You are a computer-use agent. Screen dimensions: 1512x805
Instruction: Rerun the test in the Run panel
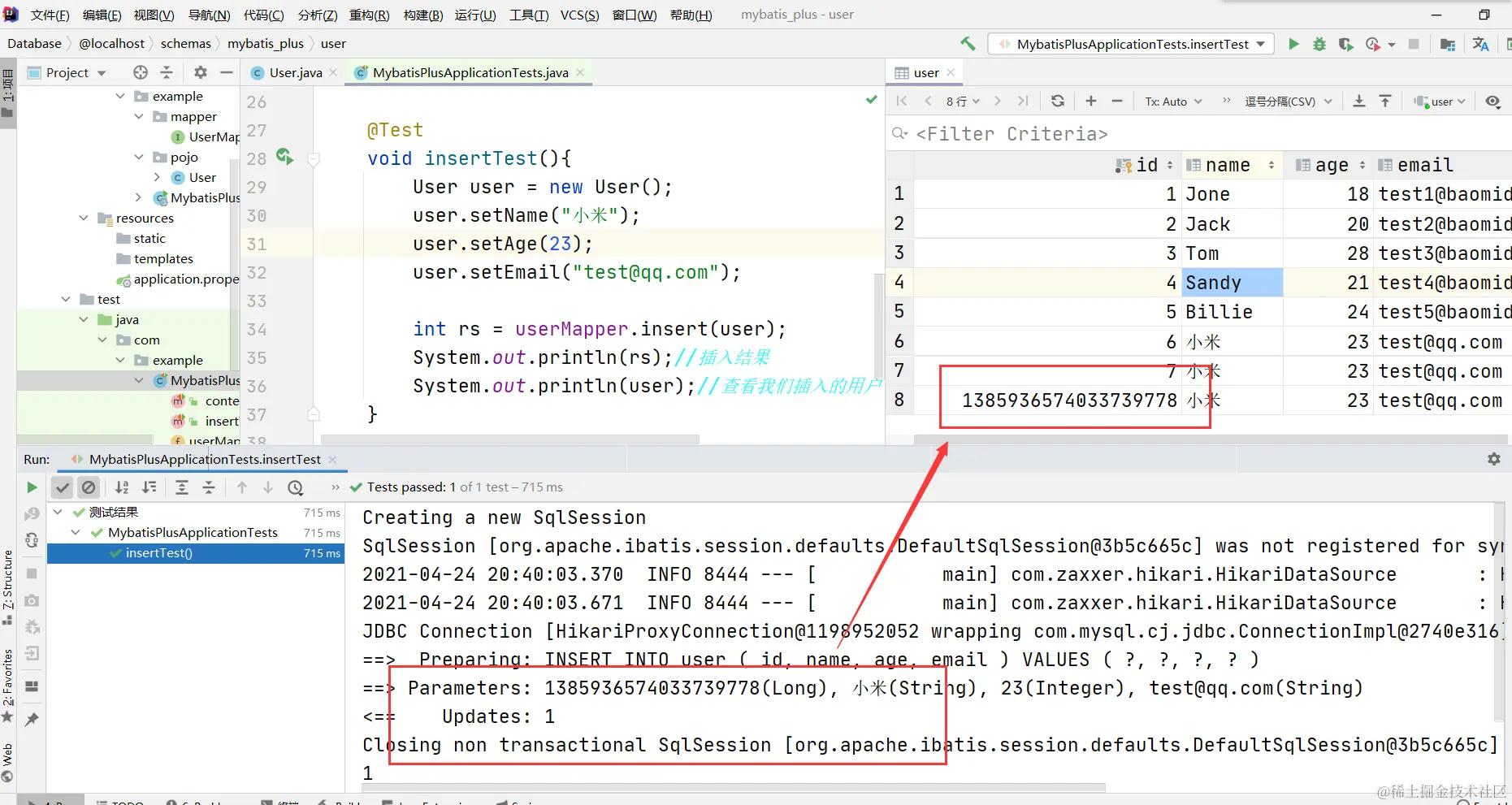(32, 487)
